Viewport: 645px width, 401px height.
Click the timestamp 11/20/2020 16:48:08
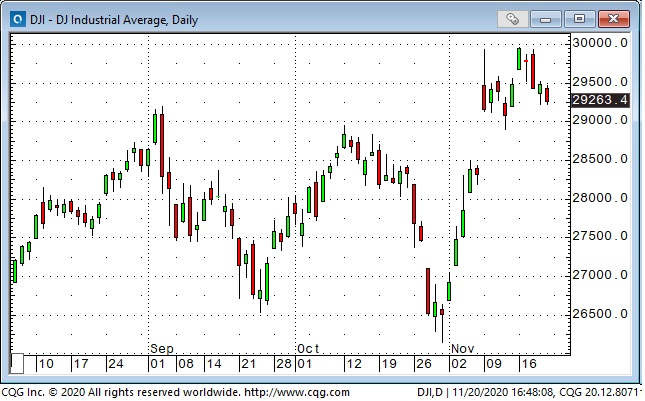(503, 392)
